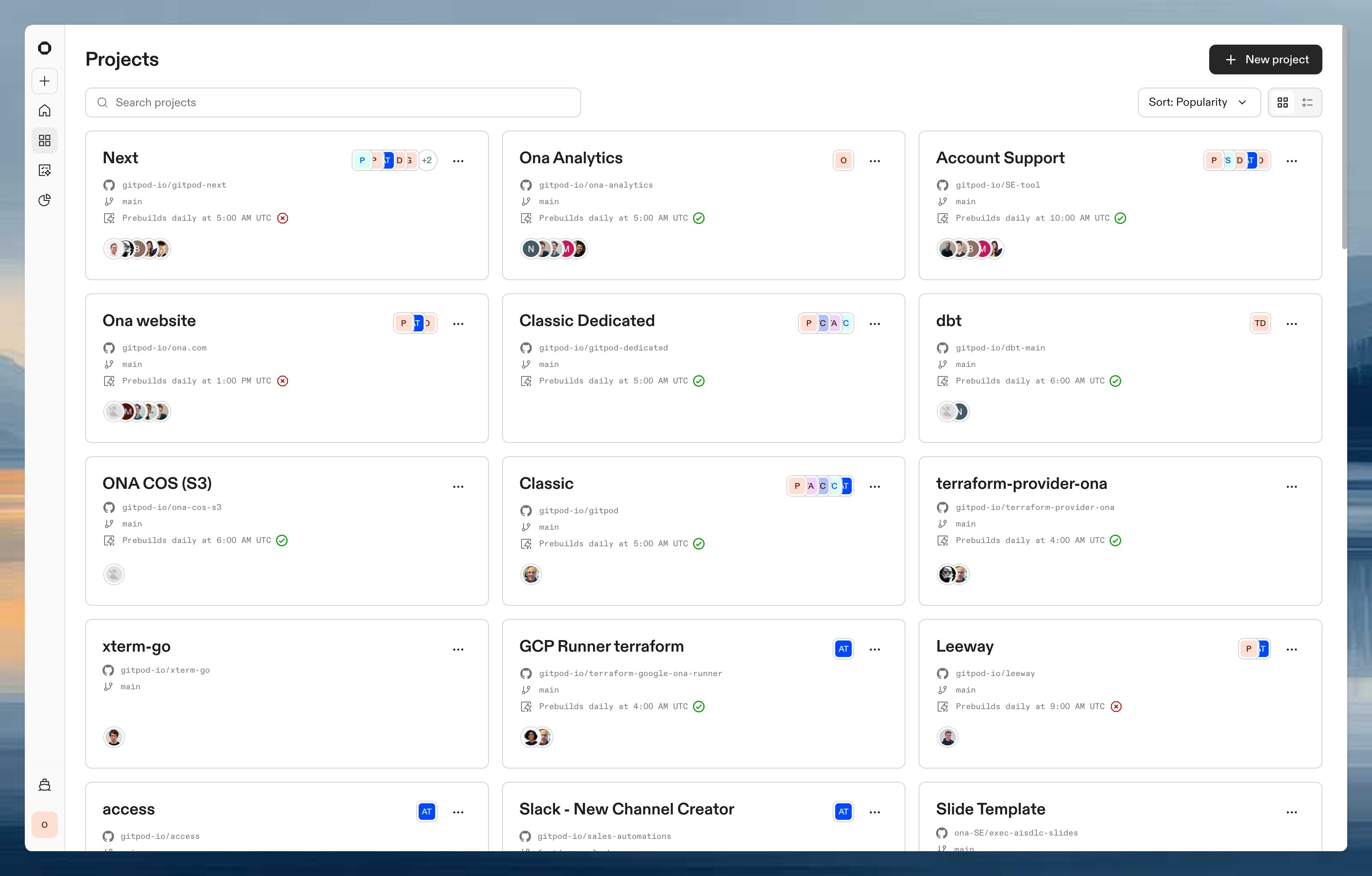Switch to list view layout
This screenshot has width=1372, height=876.
click(x=1307, y=102)
